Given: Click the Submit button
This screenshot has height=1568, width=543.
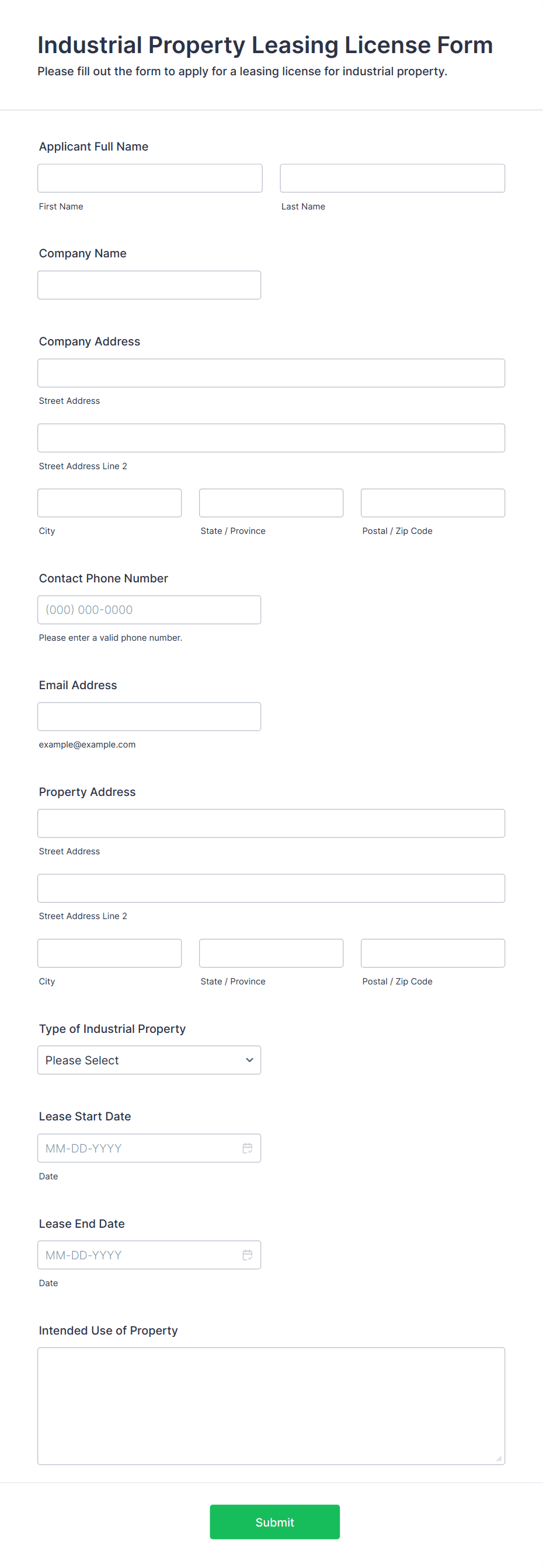Looking at the screenshot, I should pyautogui.click(x=274, y=1522).
